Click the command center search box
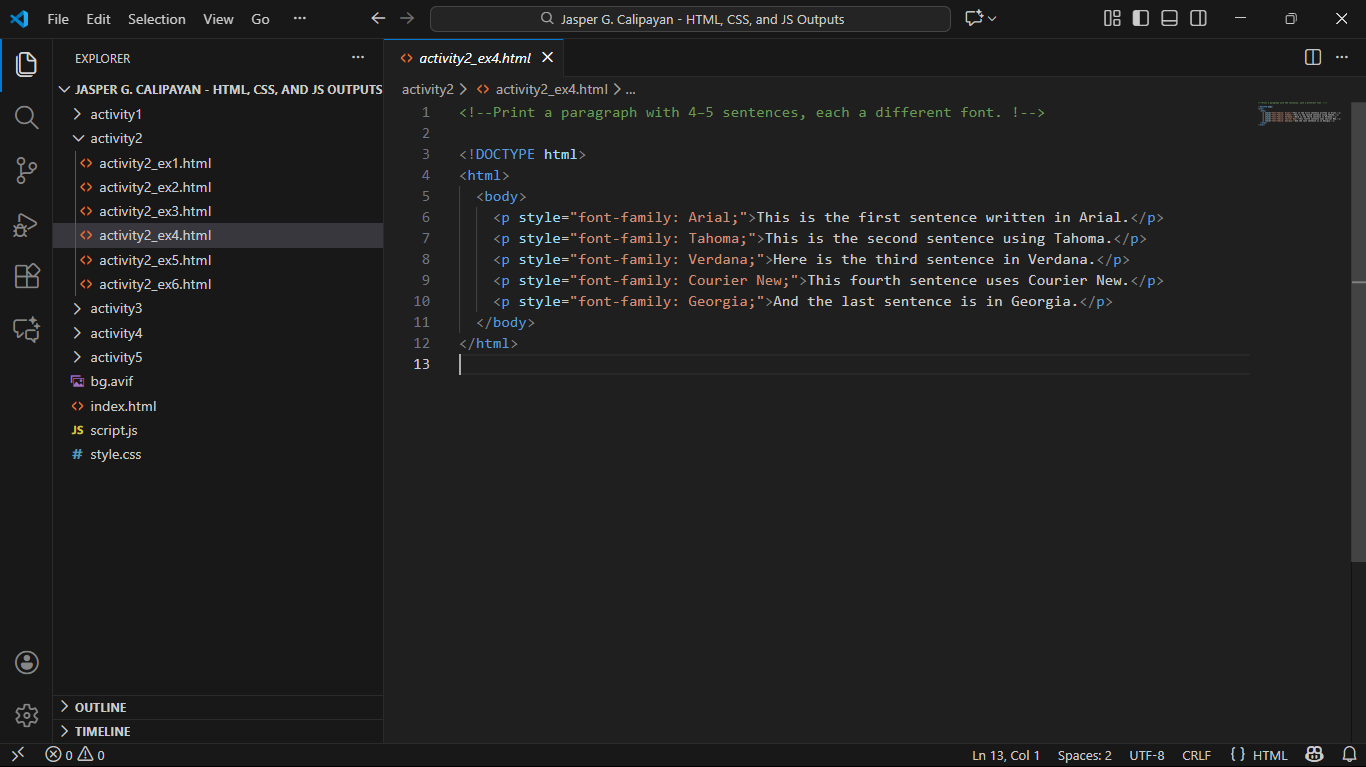The height and width of the screenshot is (767, 1366). (690, 19)
